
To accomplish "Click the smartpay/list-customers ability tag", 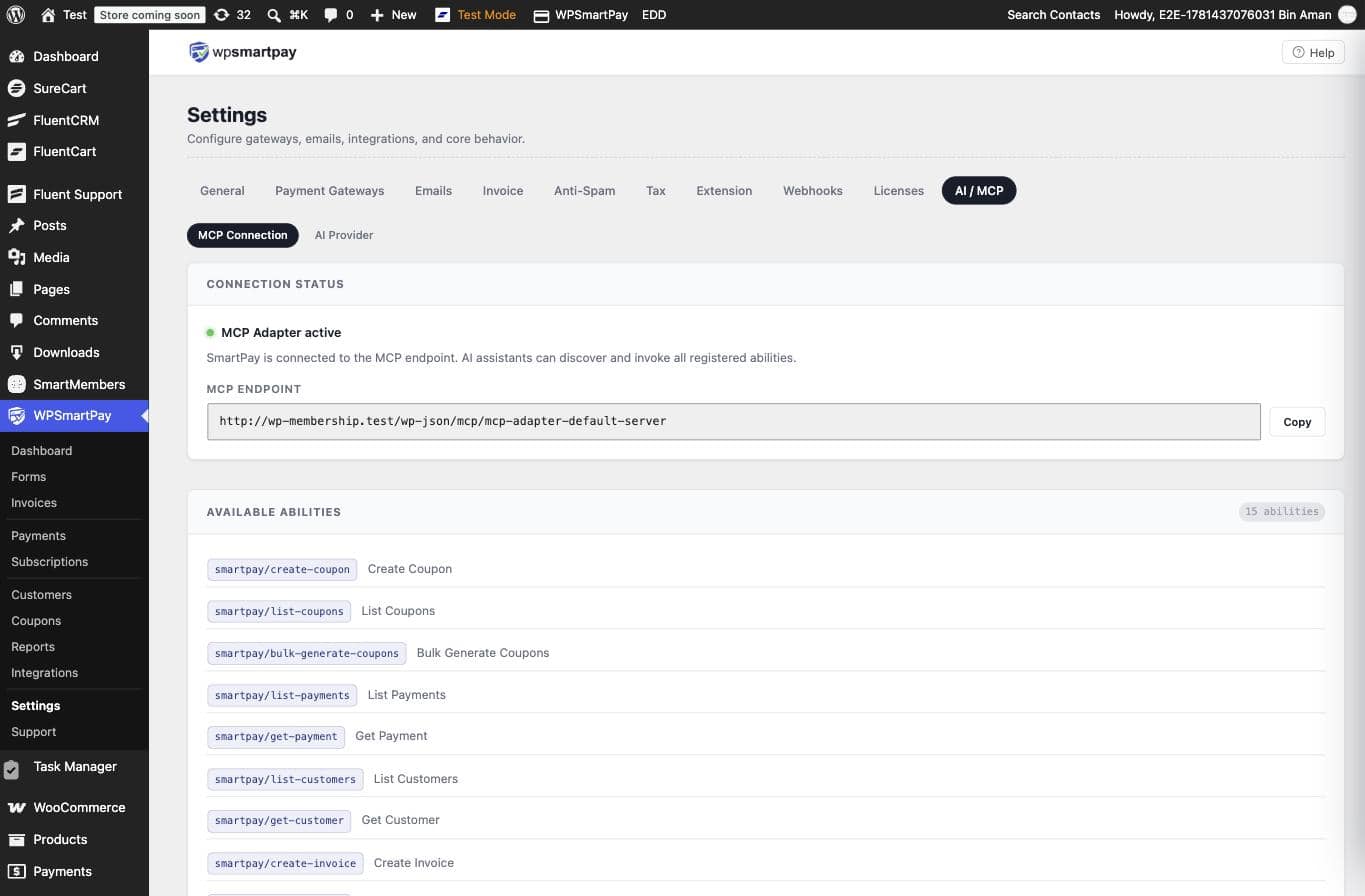I will (285, 779).
